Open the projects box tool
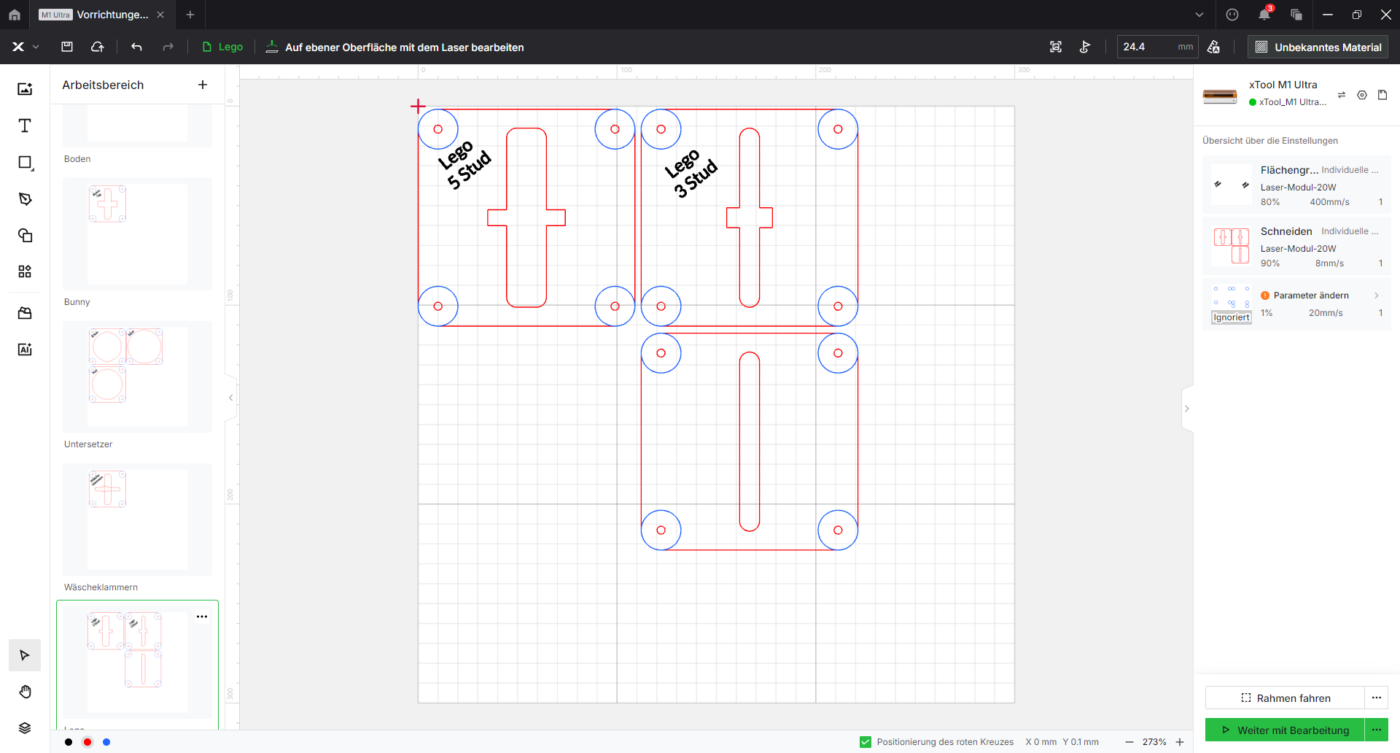The image size is (1400, 753). (x=25, y=313)
